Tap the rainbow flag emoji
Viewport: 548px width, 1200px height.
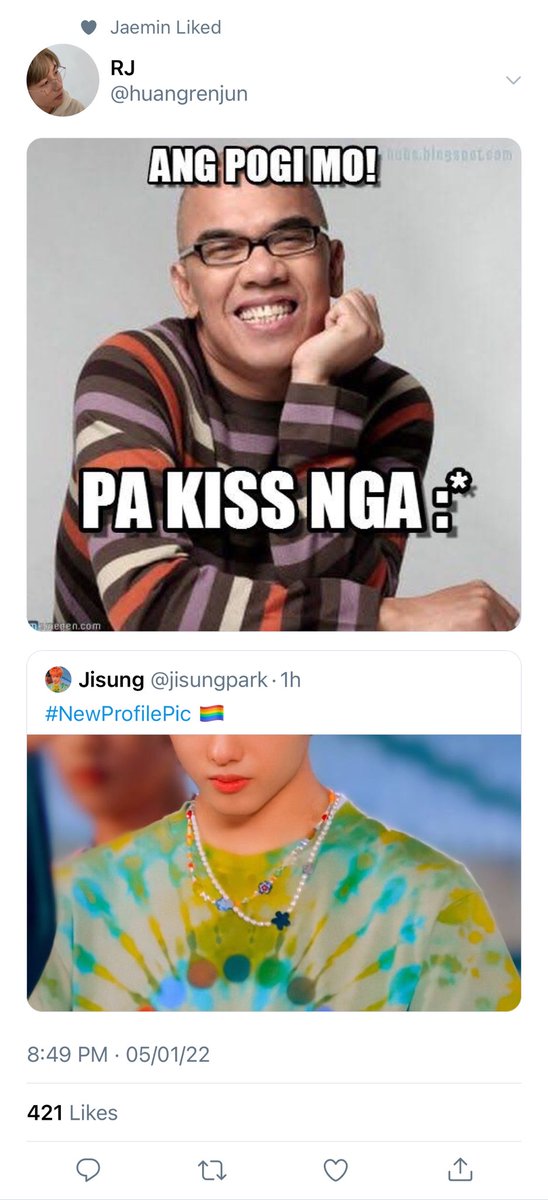click(x=211, y=714)
